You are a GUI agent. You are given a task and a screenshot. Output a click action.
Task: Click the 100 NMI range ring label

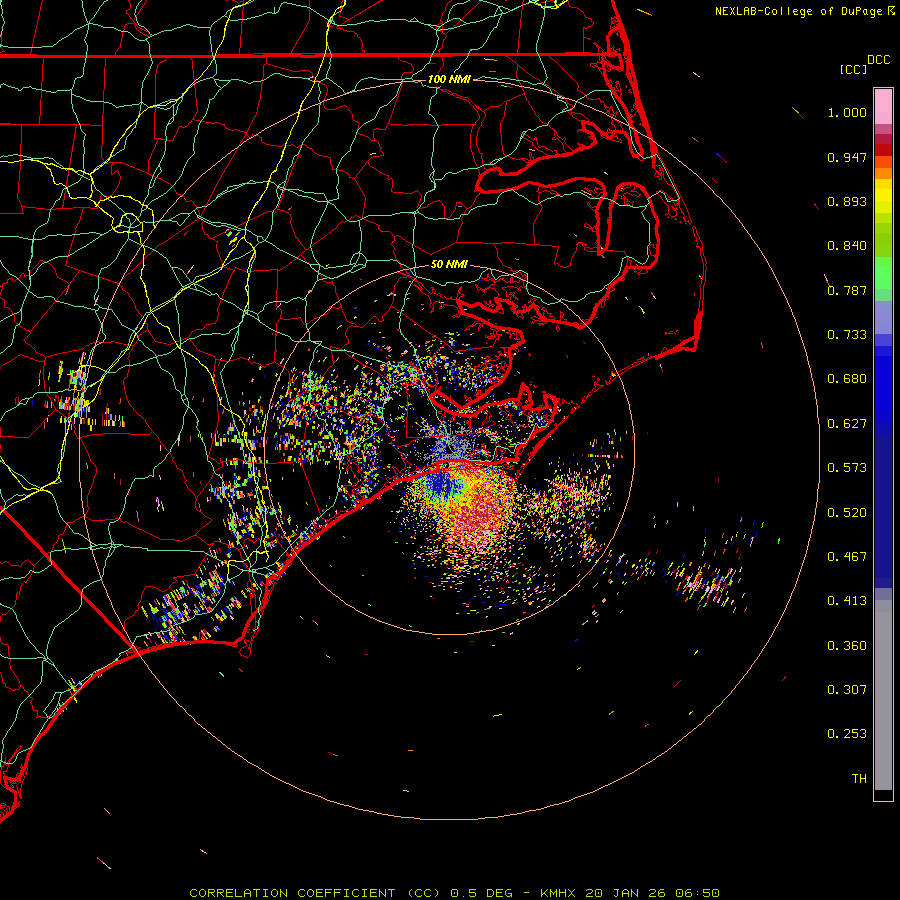(449, 79)
